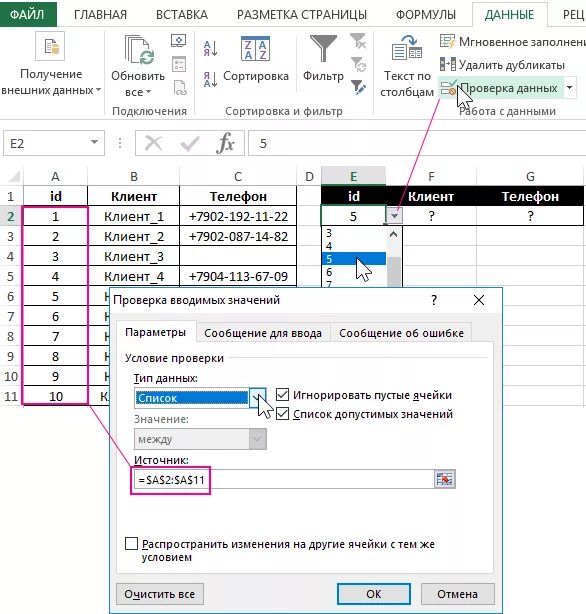
Task: Click the Refresh All icon
Action: coord(138,49)
